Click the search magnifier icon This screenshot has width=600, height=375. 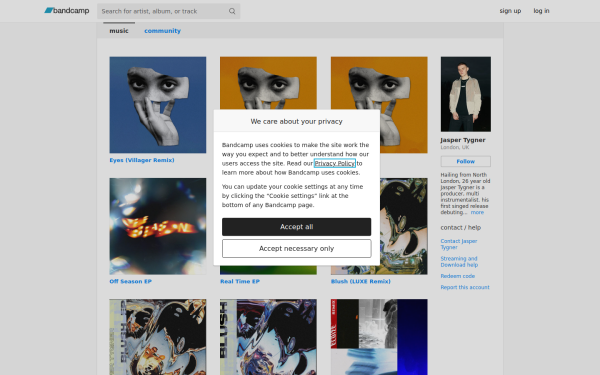(232, 11)
